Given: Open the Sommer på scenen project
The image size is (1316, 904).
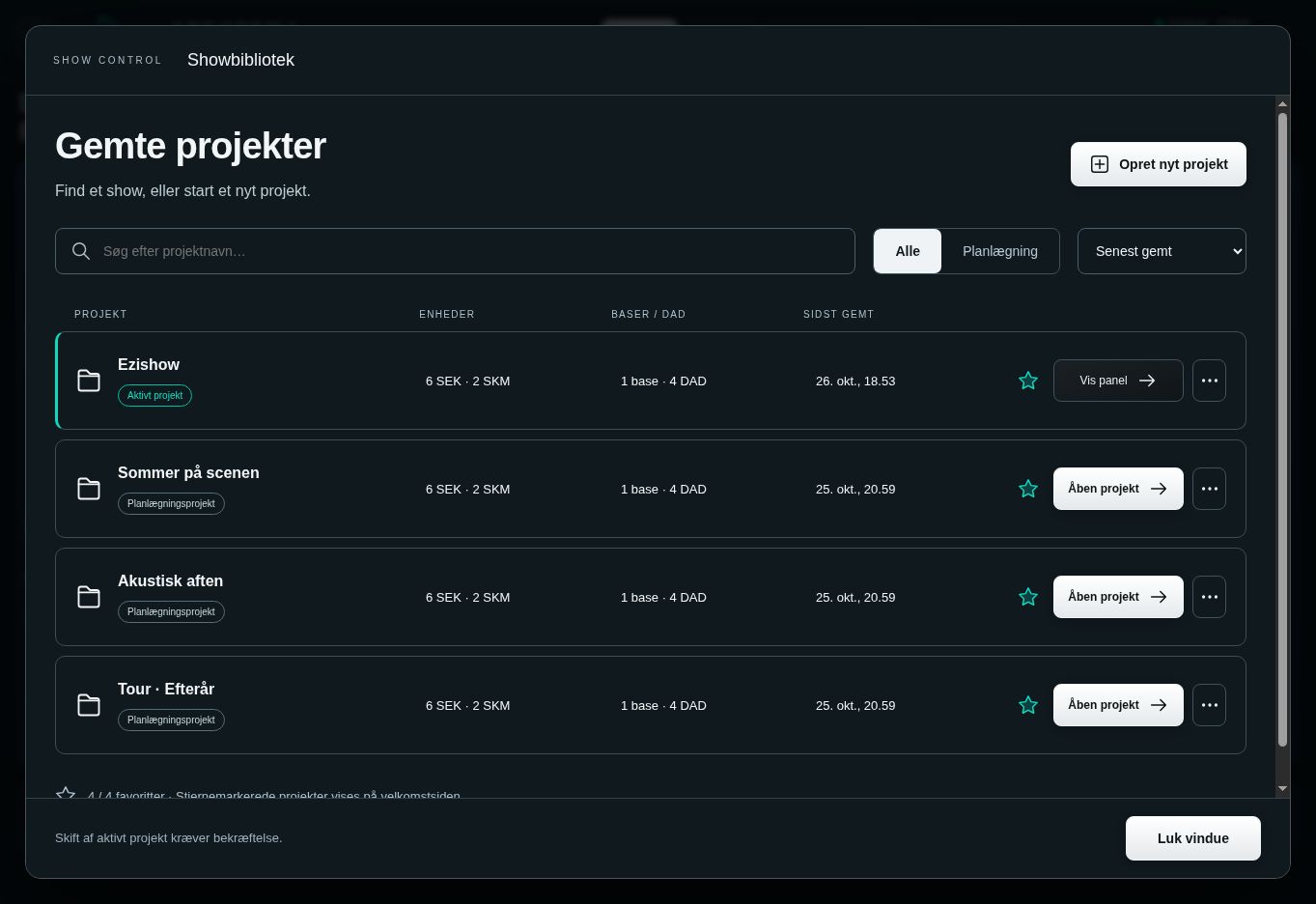Looking at the screenshot, I should pos(1118,489).
